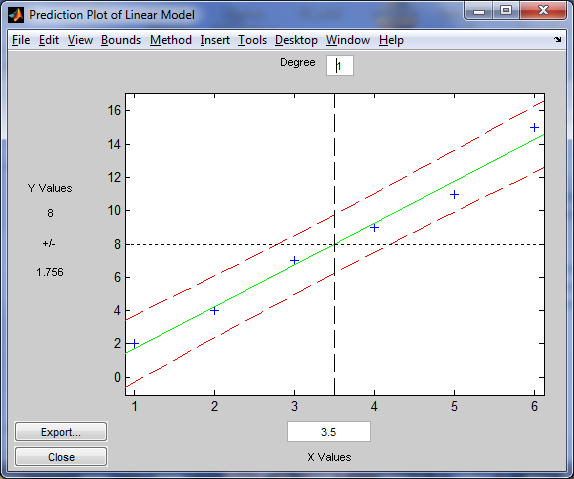
Task: Click the blue data point at x=6
Action: [x=534, y=127]
